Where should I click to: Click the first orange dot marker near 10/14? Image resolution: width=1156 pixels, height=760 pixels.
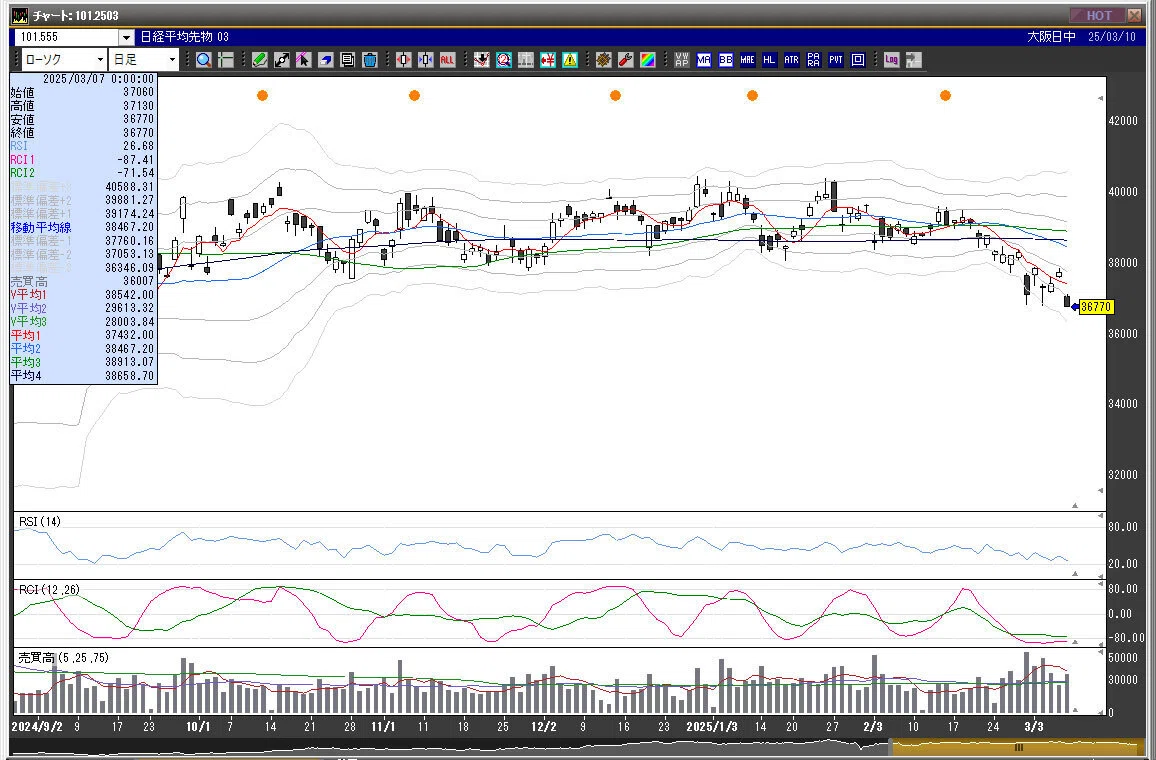[x=262, y=95]
